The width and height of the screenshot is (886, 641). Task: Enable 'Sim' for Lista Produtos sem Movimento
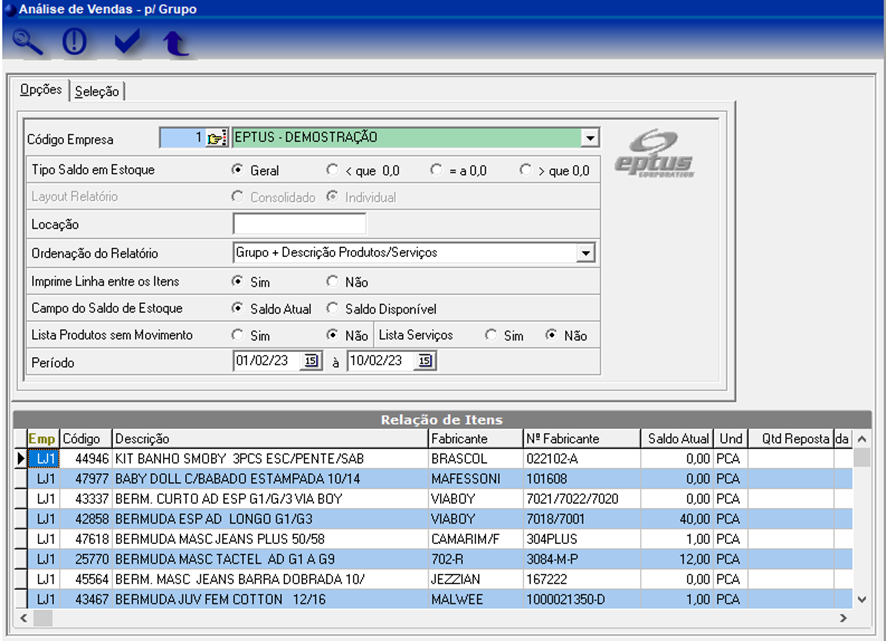pyautogui.click(x=238, y=336)
